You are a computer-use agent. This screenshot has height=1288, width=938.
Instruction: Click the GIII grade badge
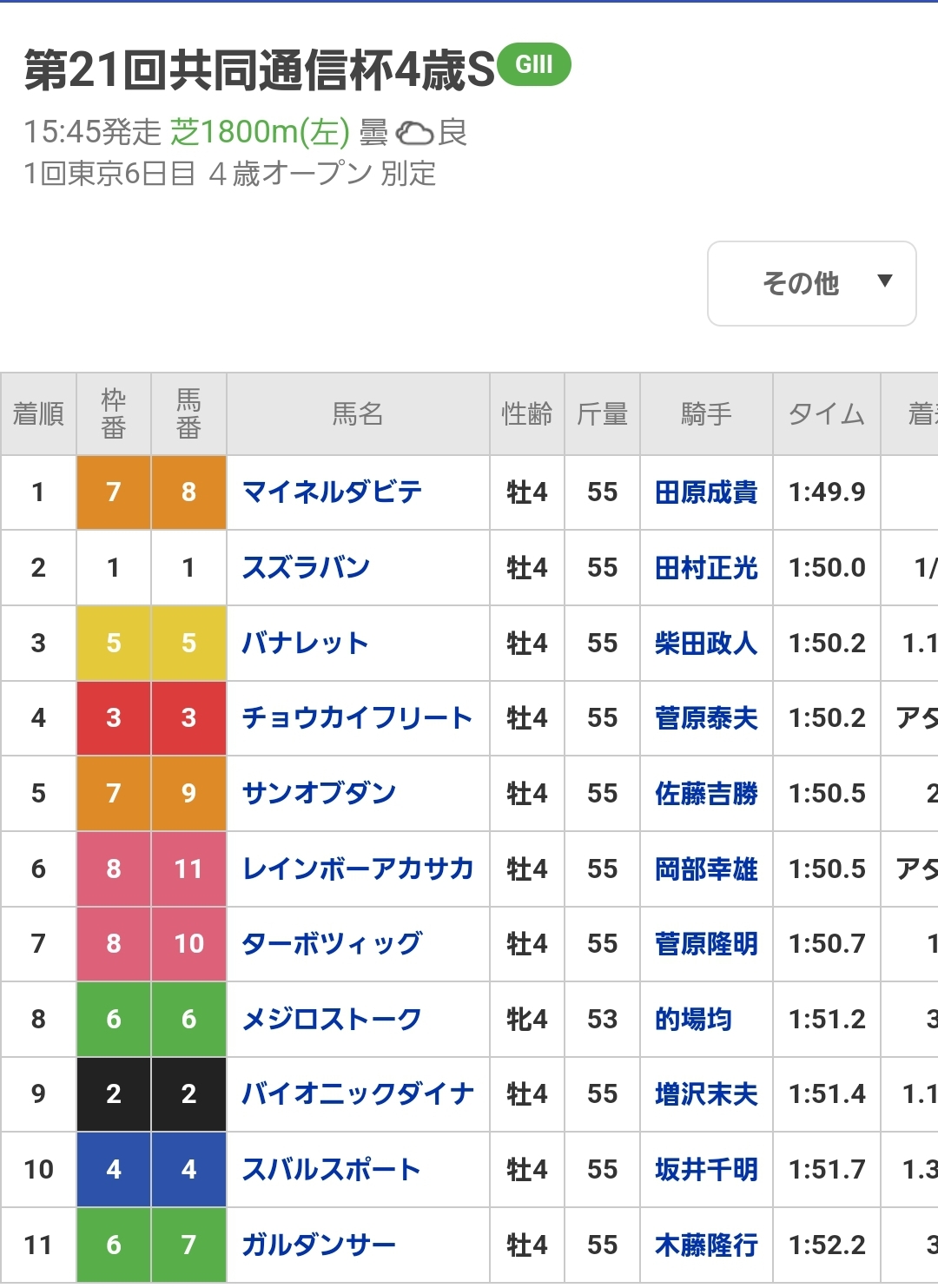click(534, 64)
